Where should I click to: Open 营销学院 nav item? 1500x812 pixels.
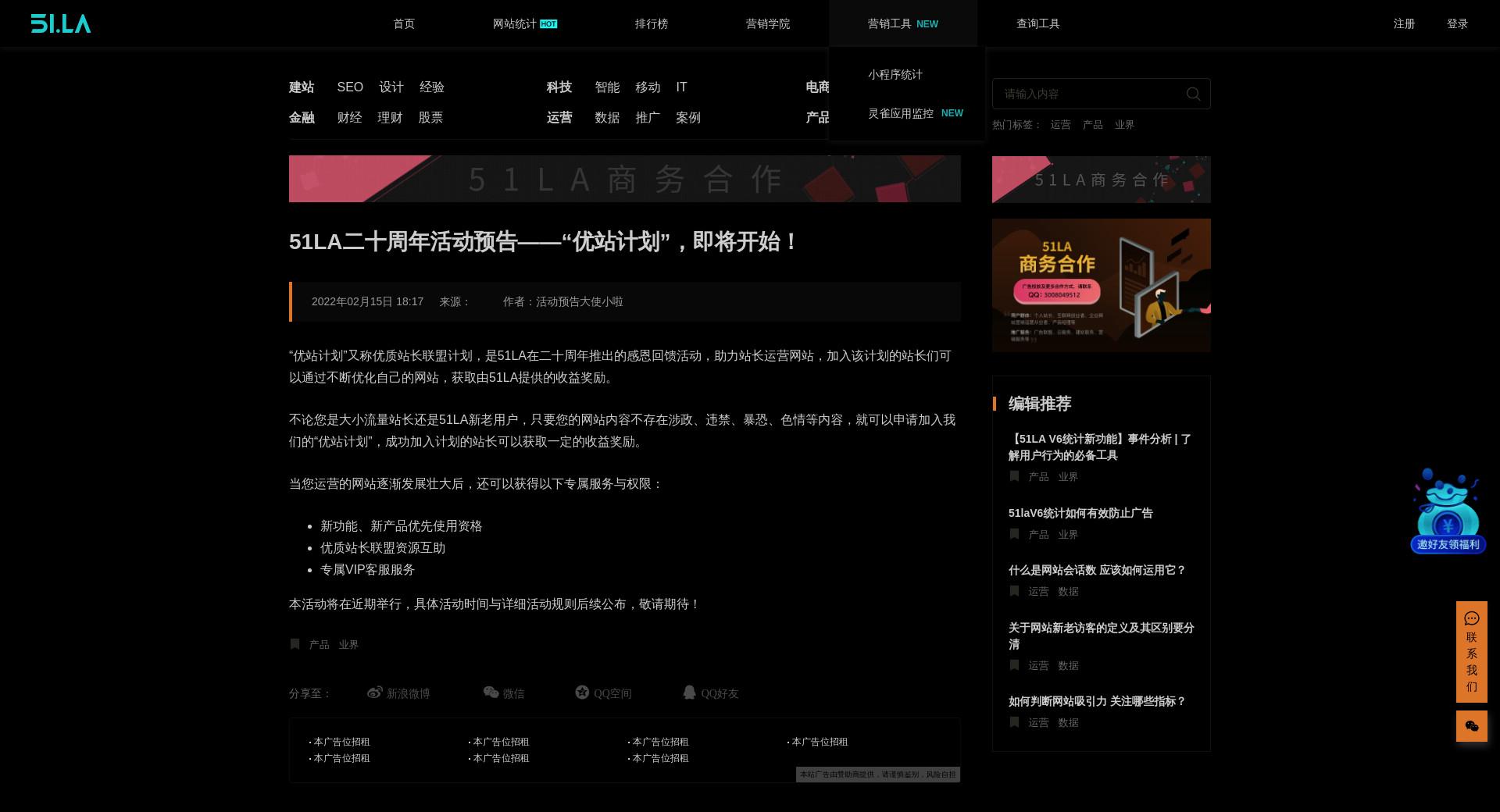point(768,23)
